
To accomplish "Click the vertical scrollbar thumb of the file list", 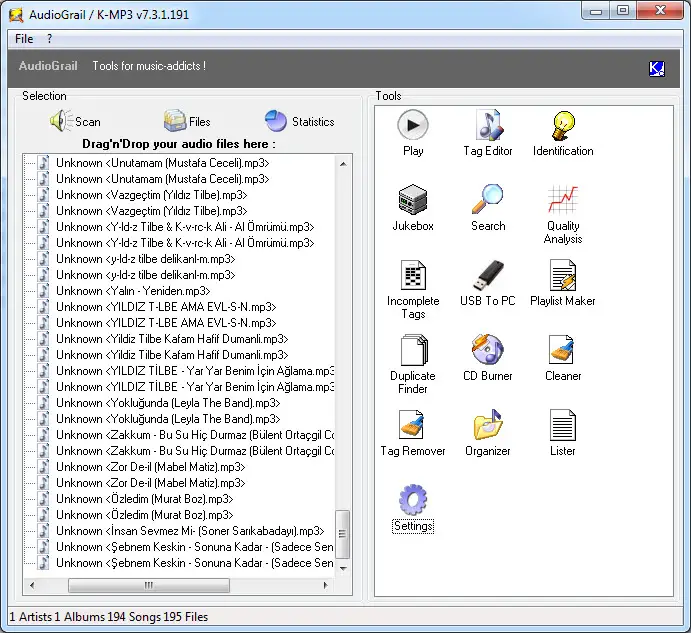I will (x=342, y=534).
